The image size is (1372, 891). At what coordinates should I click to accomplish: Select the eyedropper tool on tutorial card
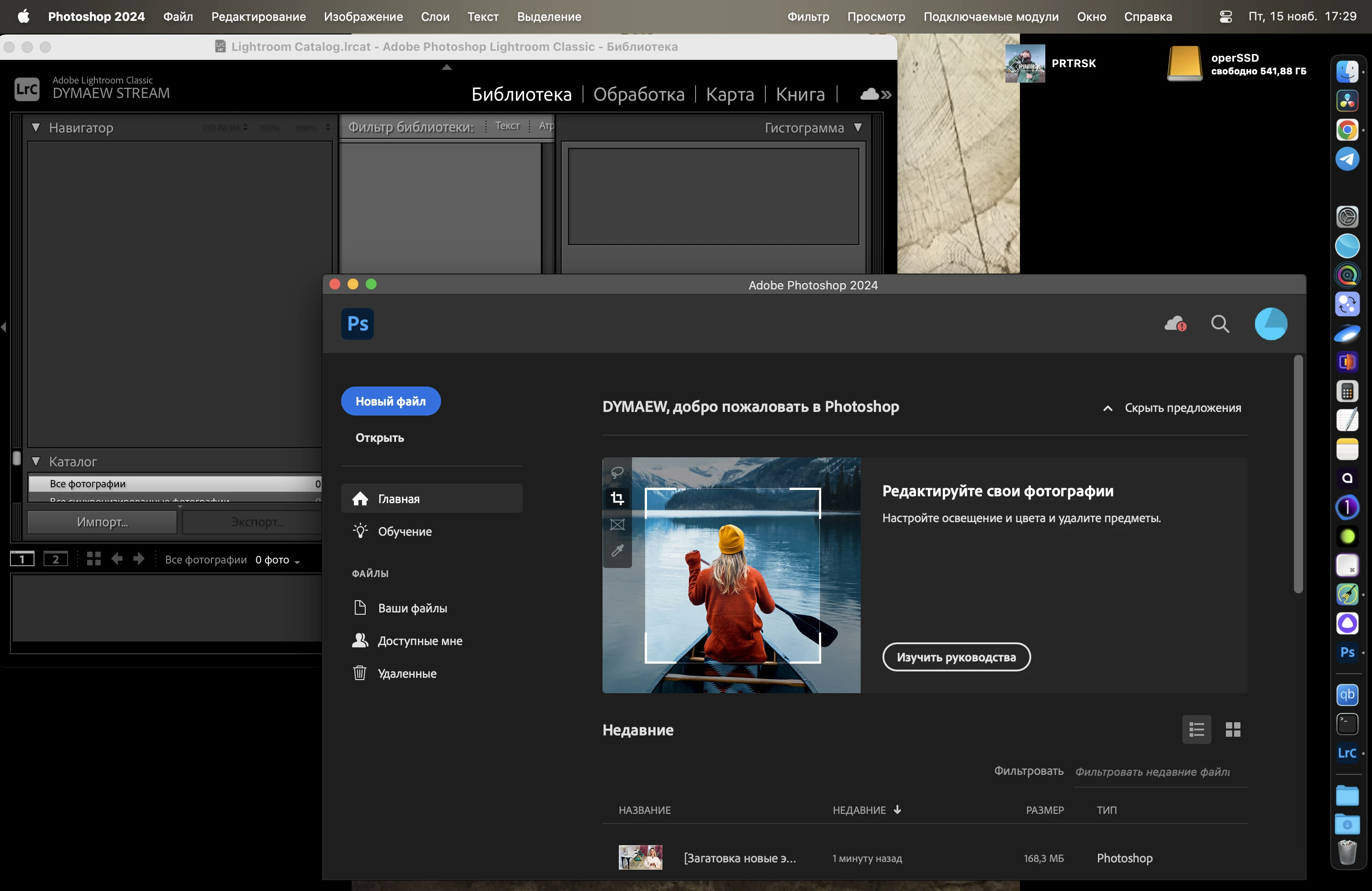click(x=617, y=551)
